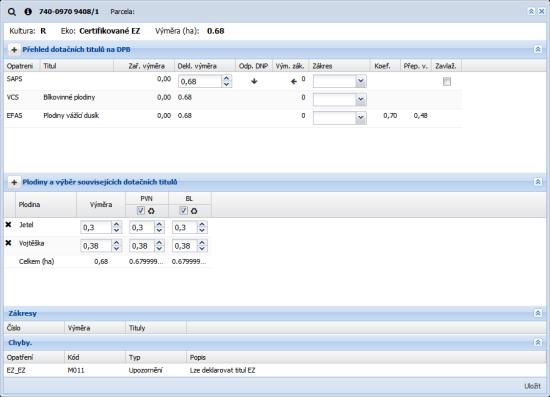Select 'Bílkovinné plodiny' title cell

pyautogui.click(x=69, y=97)
